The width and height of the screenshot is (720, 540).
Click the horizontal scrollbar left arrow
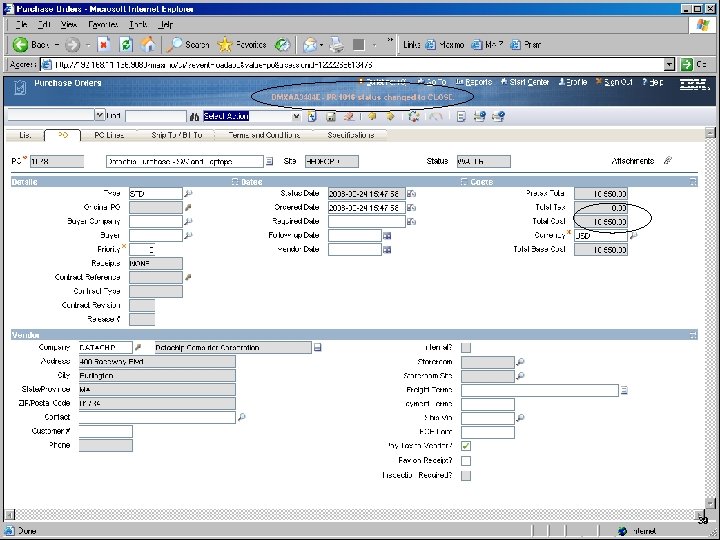9,514
